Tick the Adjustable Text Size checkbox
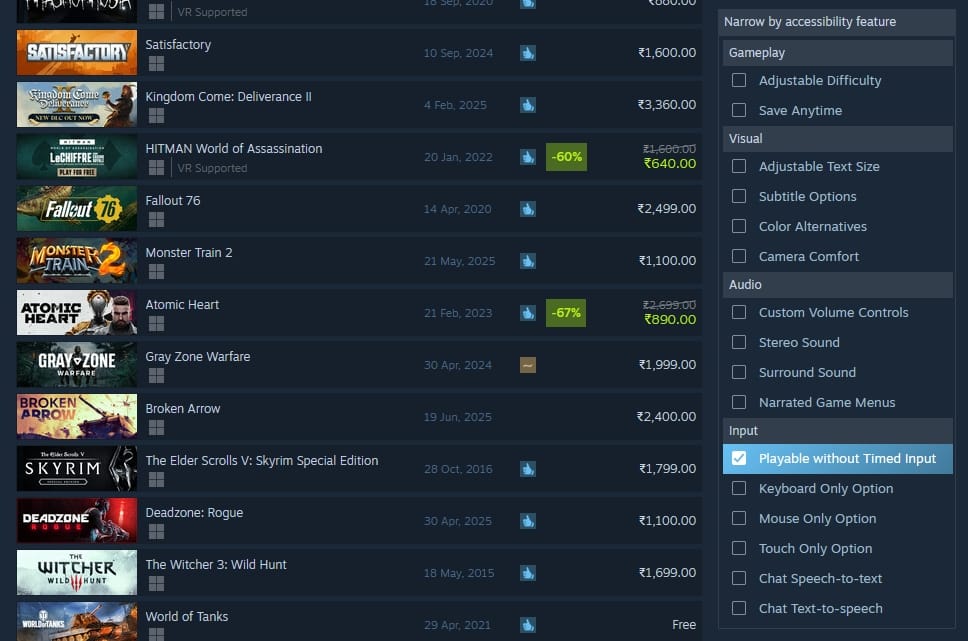Screen dimensions: 968x641 point(739,166)
